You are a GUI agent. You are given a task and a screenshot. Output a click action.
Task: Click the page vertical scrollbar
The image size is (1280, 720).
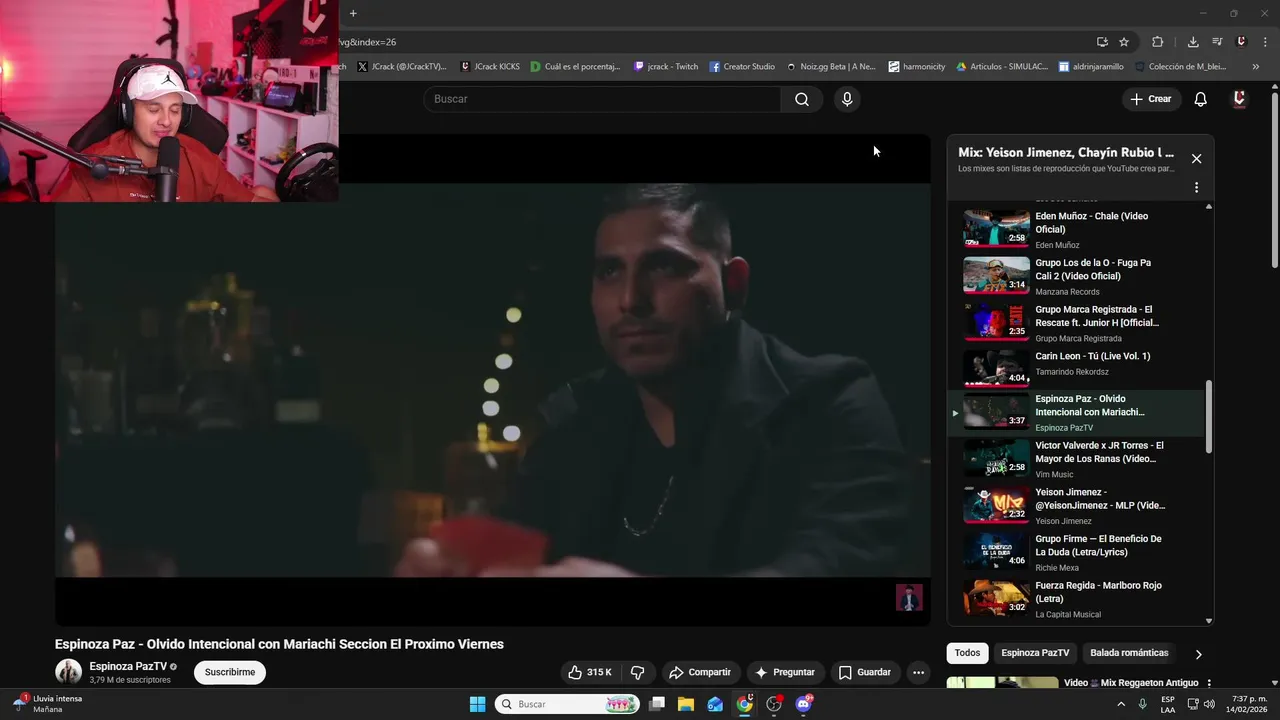click(x=1274, y=180)
